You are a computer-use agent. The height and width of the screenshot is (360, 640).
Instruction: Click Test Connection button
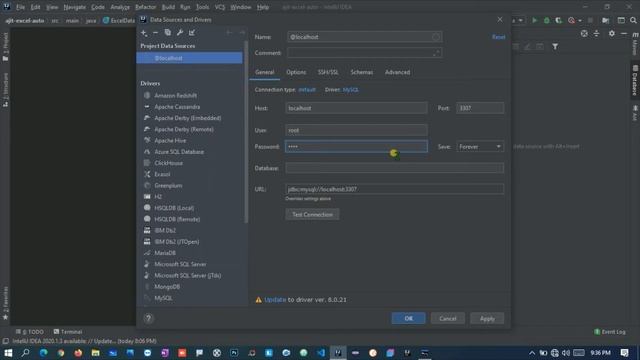pyautogui.click(x=312, y=215)
